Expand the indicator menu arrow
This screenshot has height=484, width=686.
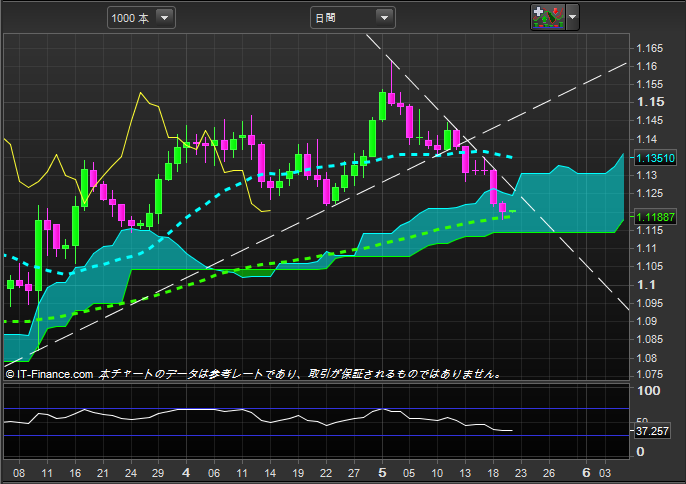coord(572,18)
